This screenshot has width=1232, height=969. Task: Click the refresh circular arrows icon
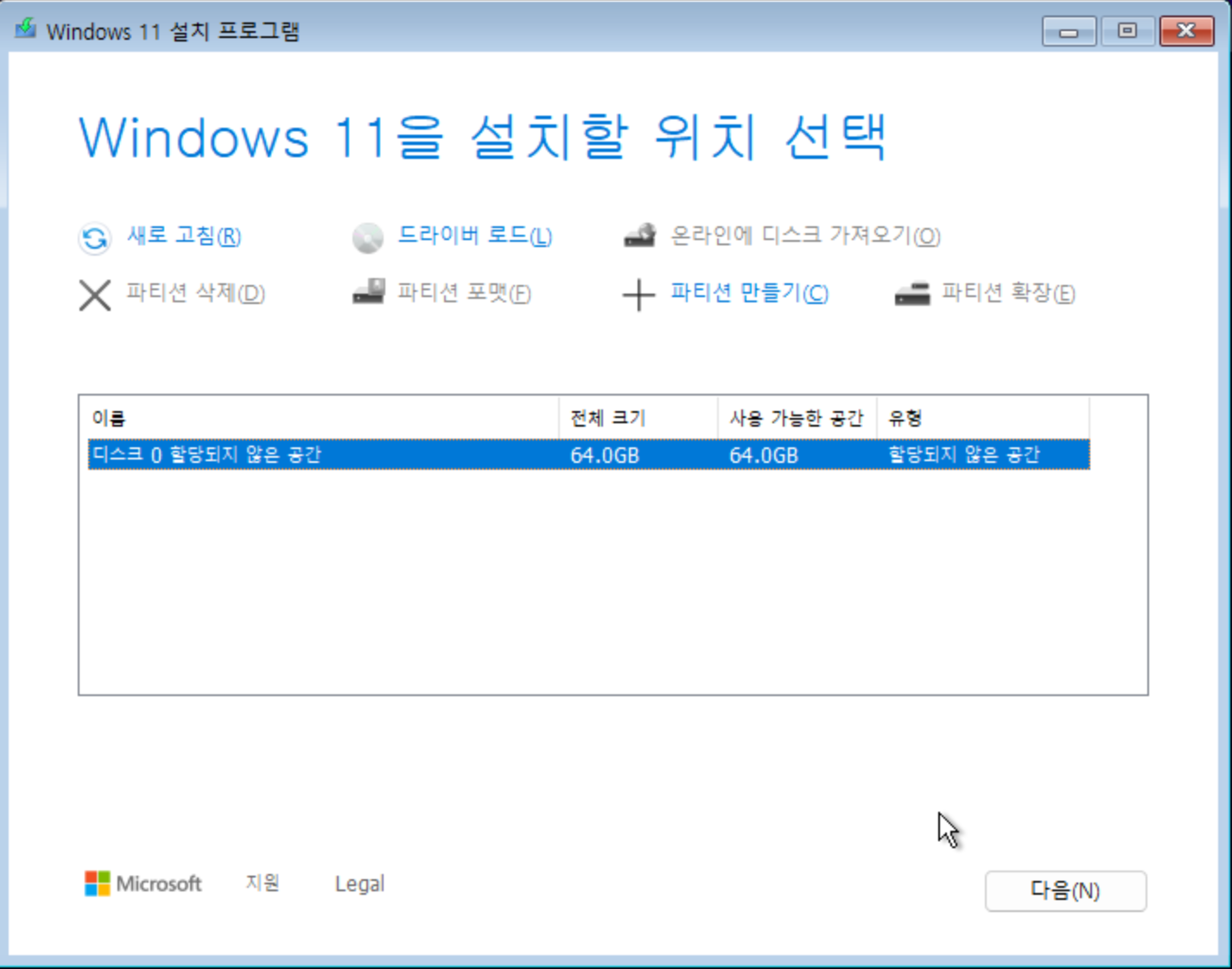[94, 237]
